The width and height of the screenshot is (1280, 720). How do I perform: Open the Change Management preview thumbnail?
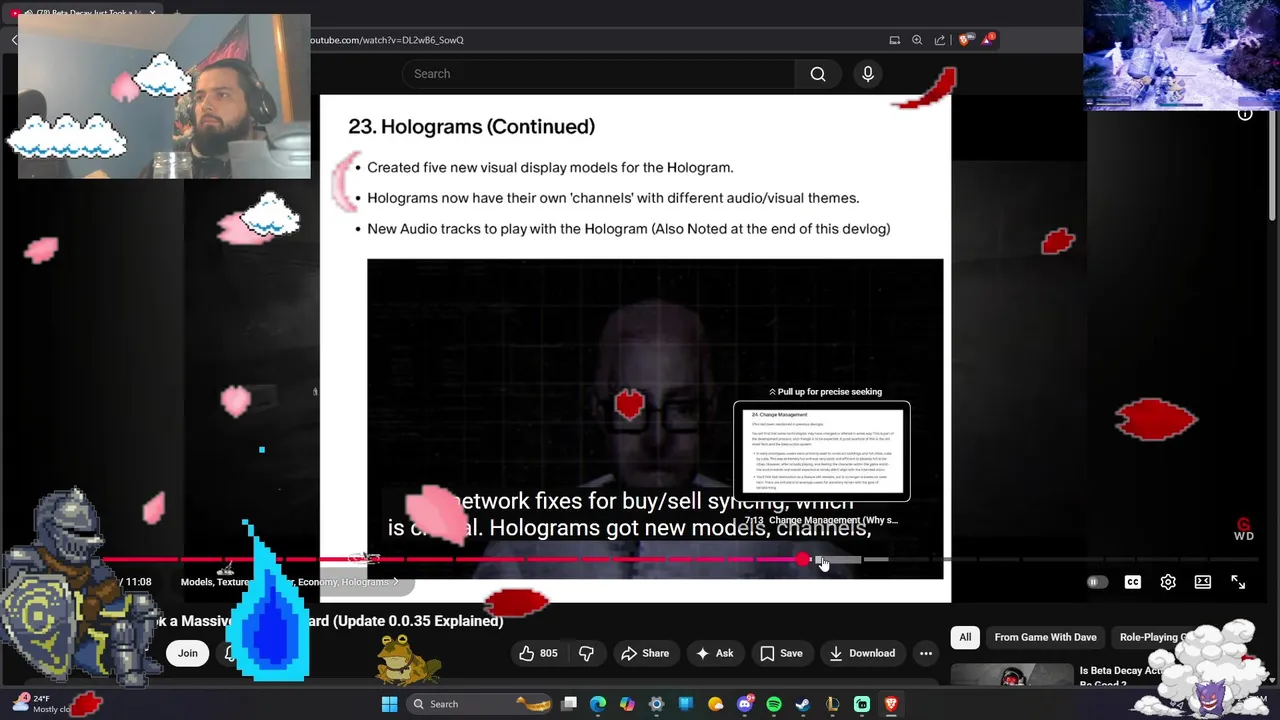pos(822,452)
